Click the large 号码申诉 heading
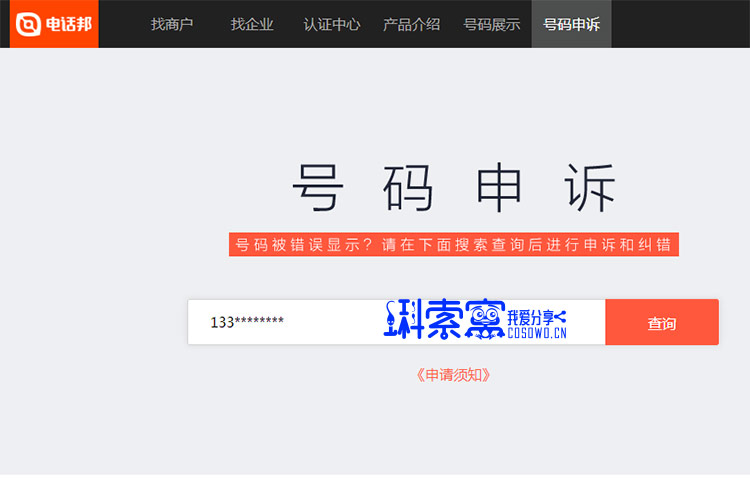Screen dimensions: 750x496 click(x=453, y=187)
